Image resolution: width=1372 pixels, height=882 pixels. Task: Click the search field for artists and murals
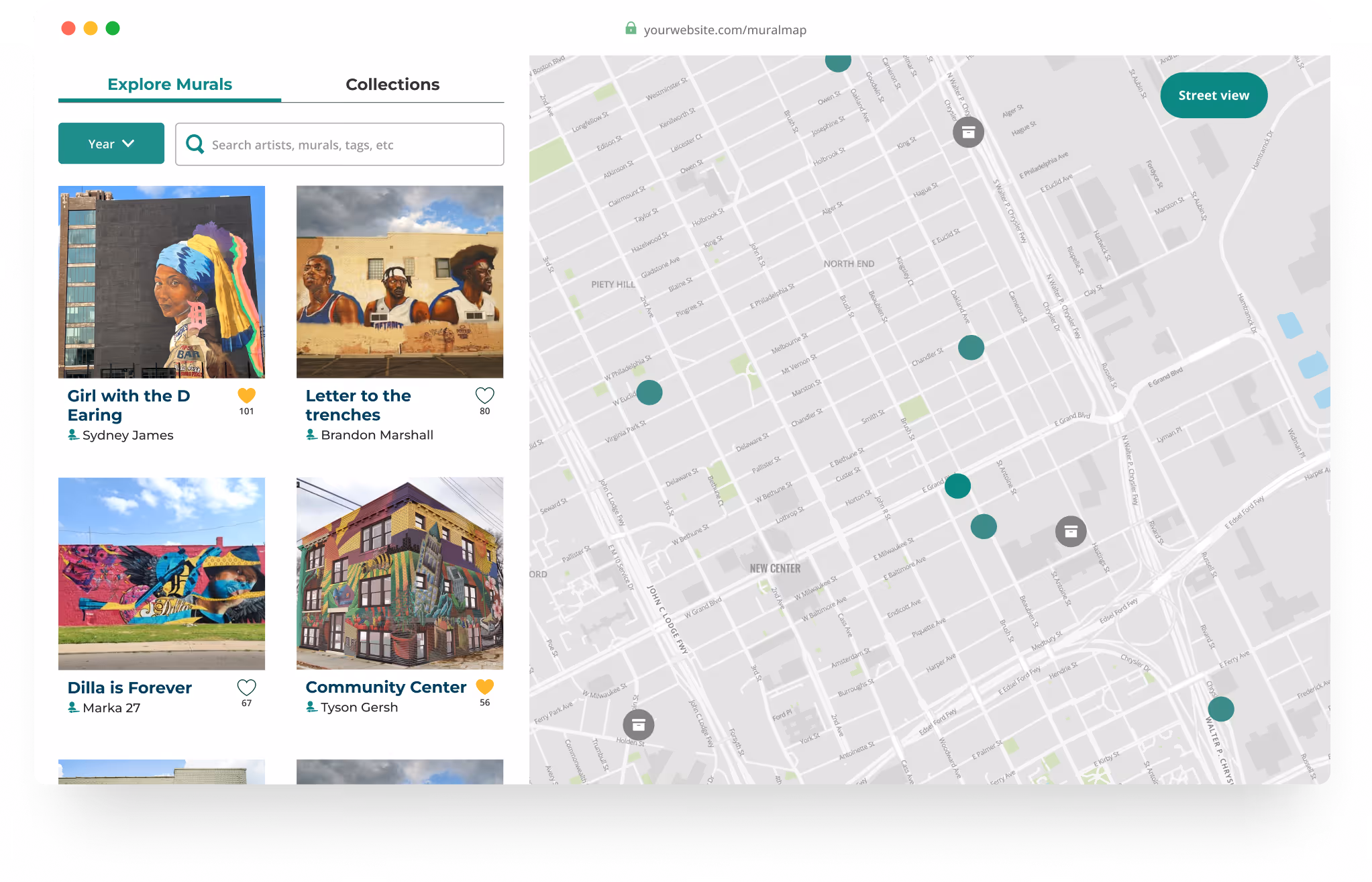click(339, 144)
